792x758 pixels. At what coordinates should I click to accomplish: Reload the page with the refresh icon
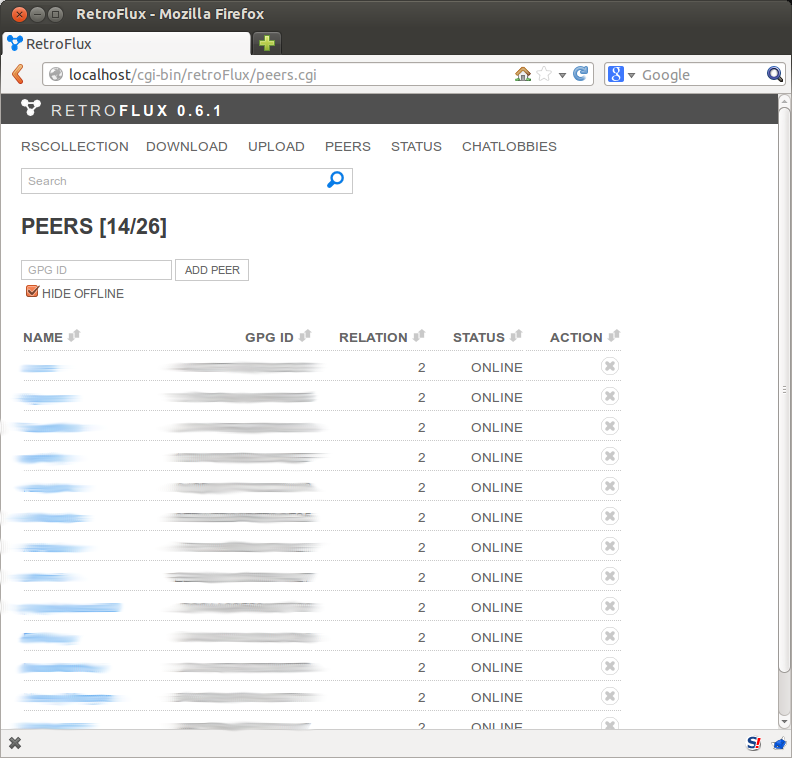(x=580, y=74)
